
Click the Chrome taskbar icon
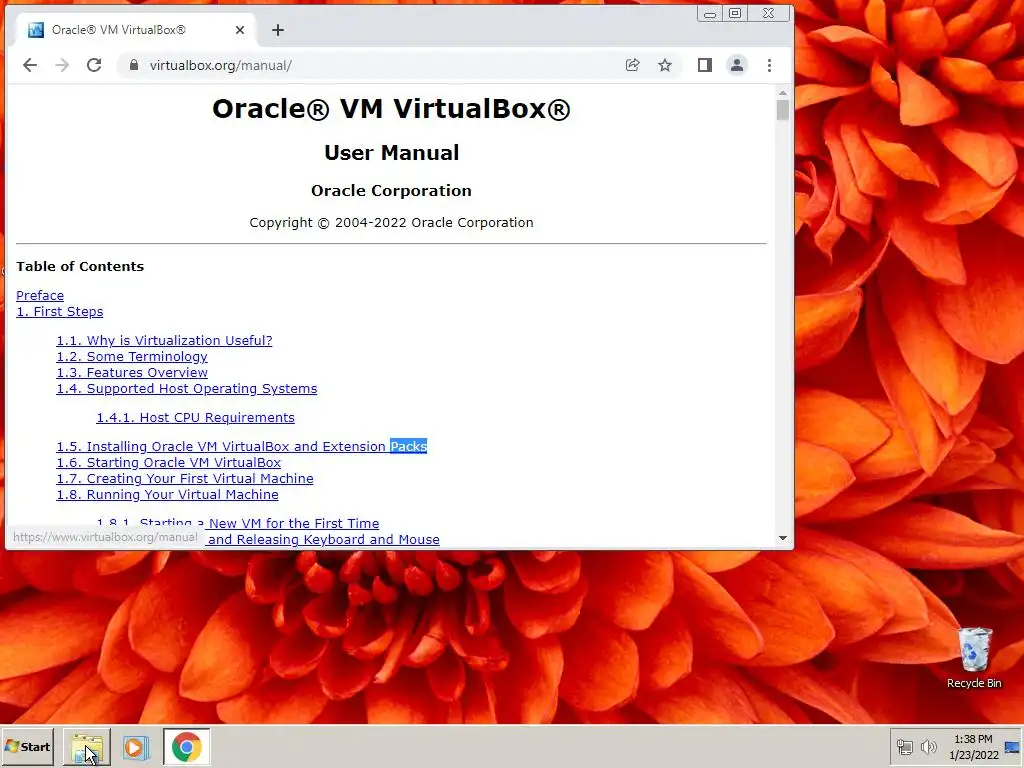[x=187, y=747]
